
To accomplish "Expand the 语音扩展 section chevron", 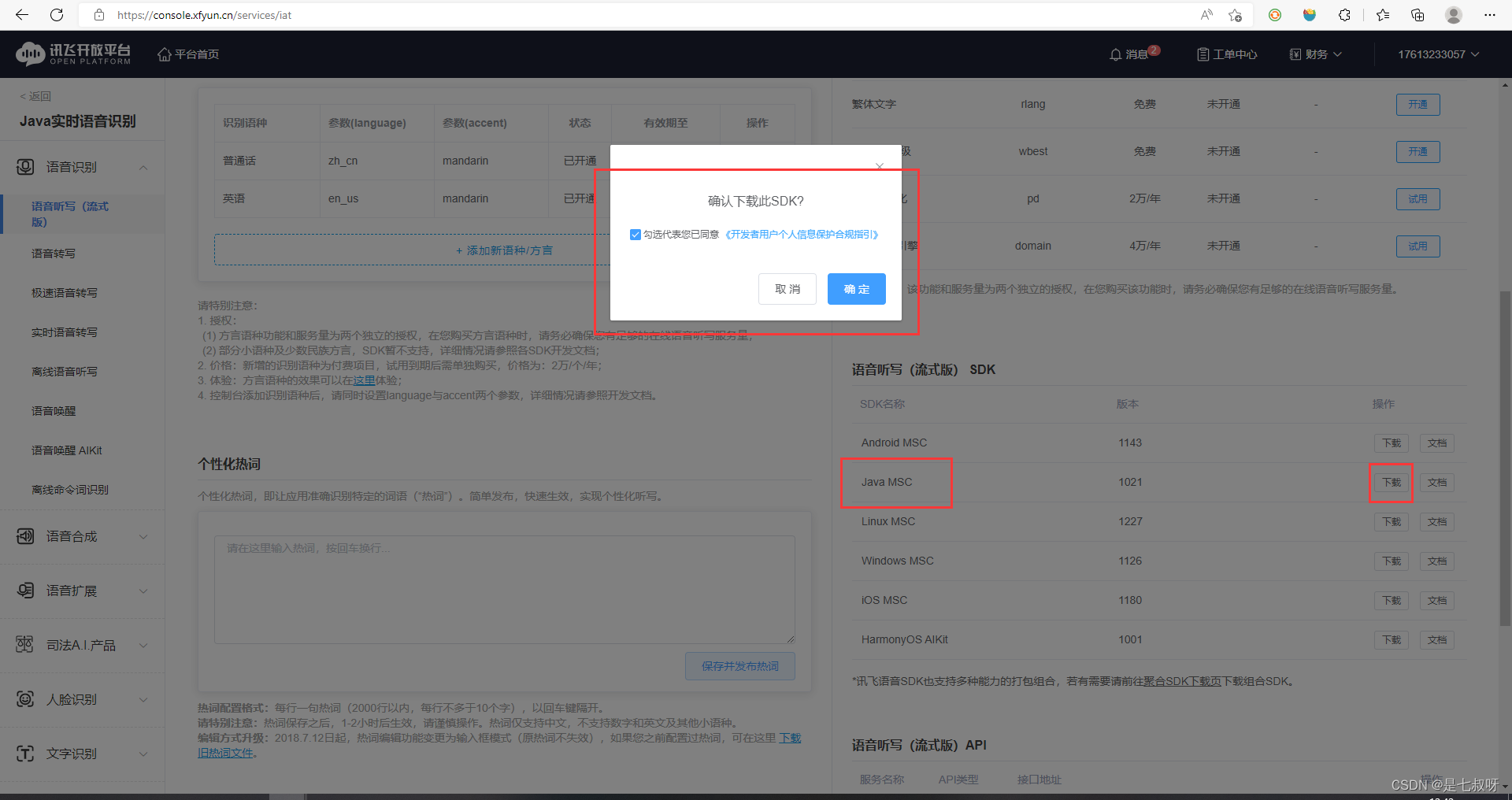I will pos(143,591).
